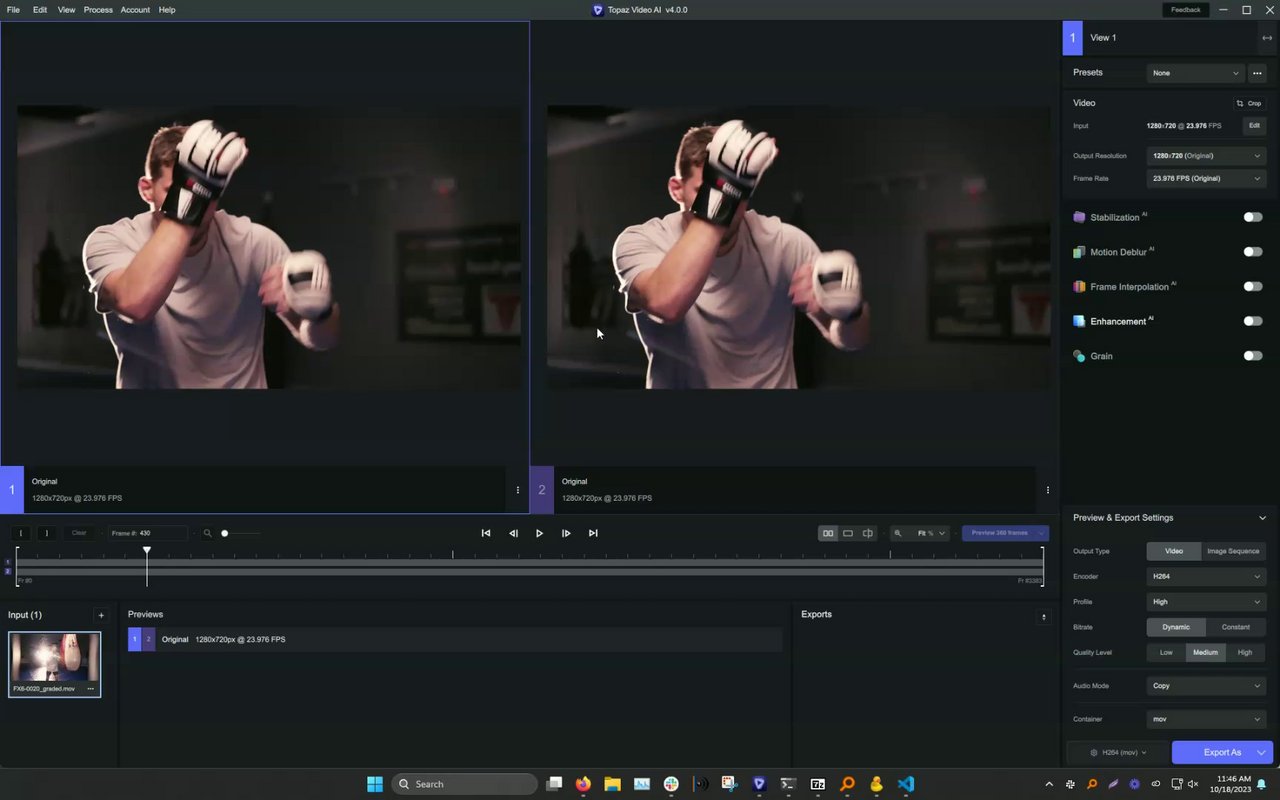Viewport: 1280px width, 800px height.
Task: Click the timeline zoom magnifier icon
Action: [208, 533]
